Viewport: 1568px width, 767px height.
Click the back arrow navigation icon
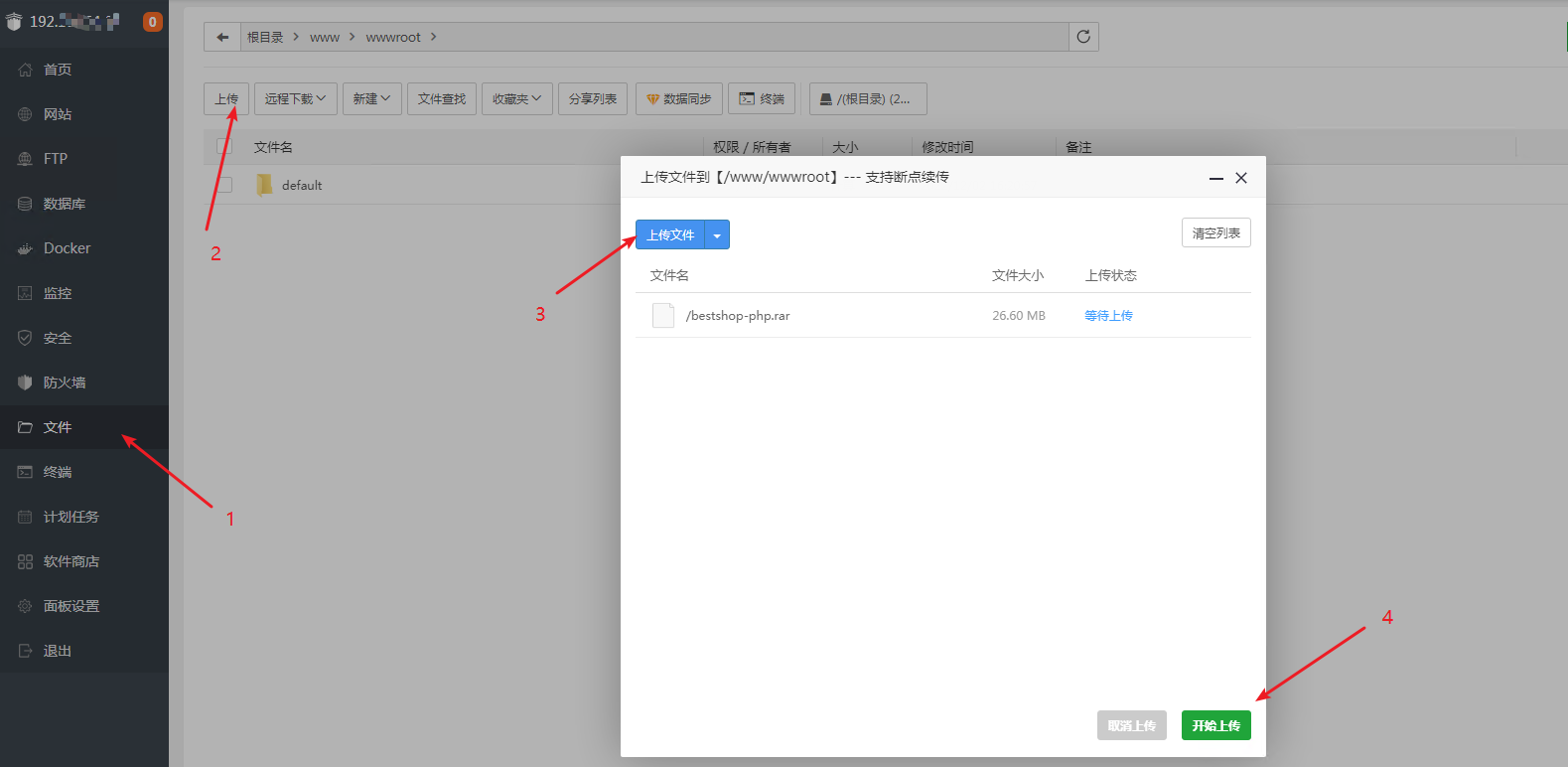[222, 38]
